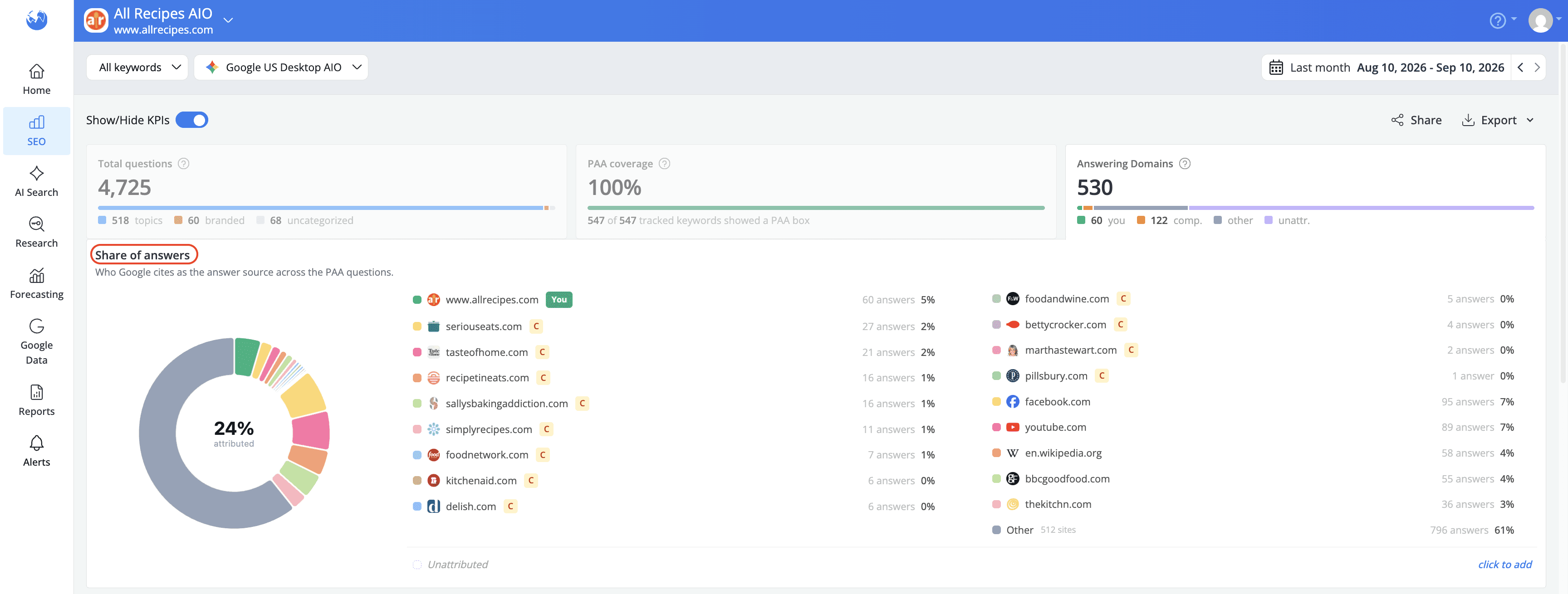Click the Answering Domains help icon
The width and height of the screenshot is (1568, 594).
(x=1185, y=164)
